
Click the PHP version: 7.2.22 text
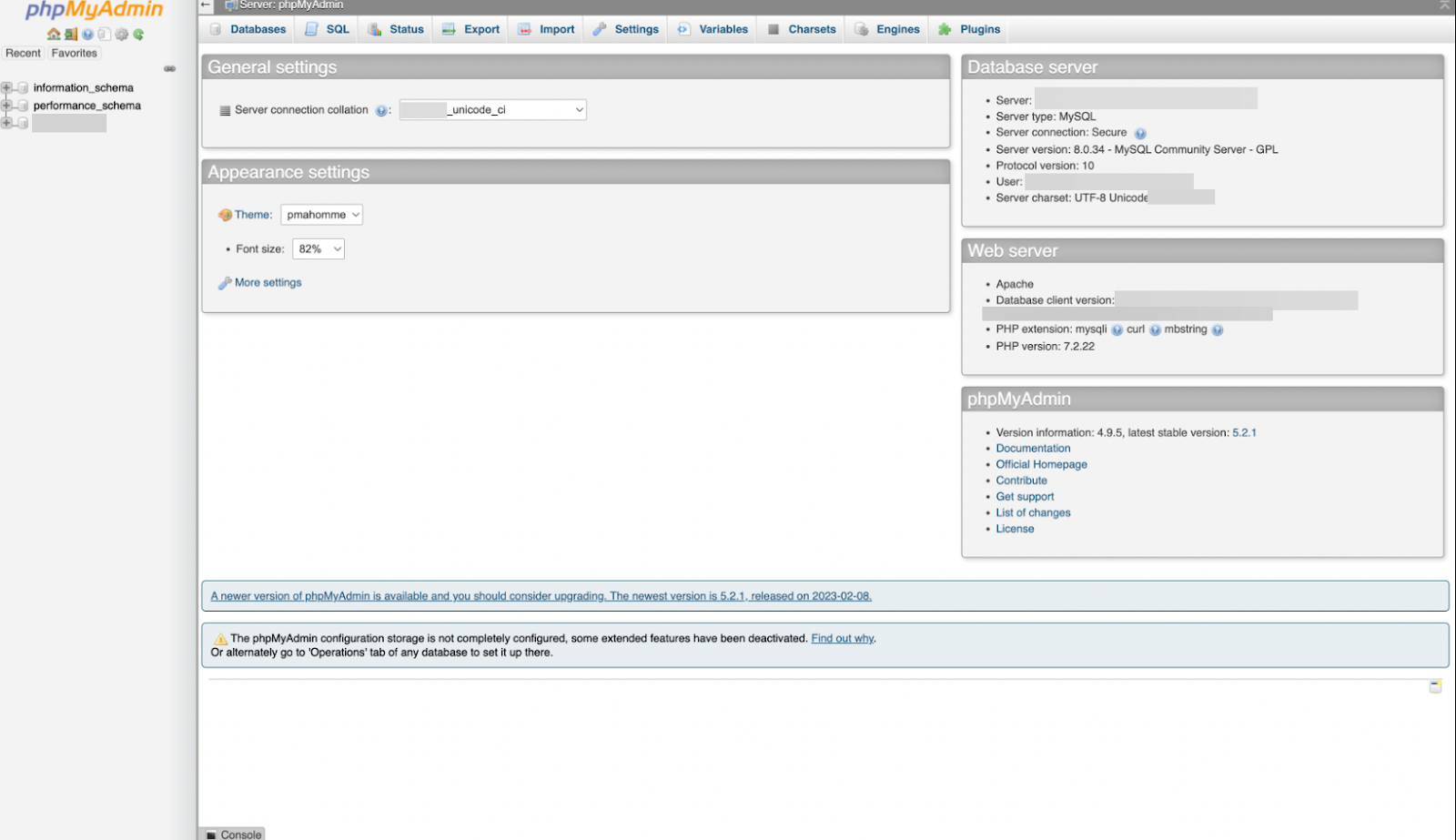coord(1045,347)
